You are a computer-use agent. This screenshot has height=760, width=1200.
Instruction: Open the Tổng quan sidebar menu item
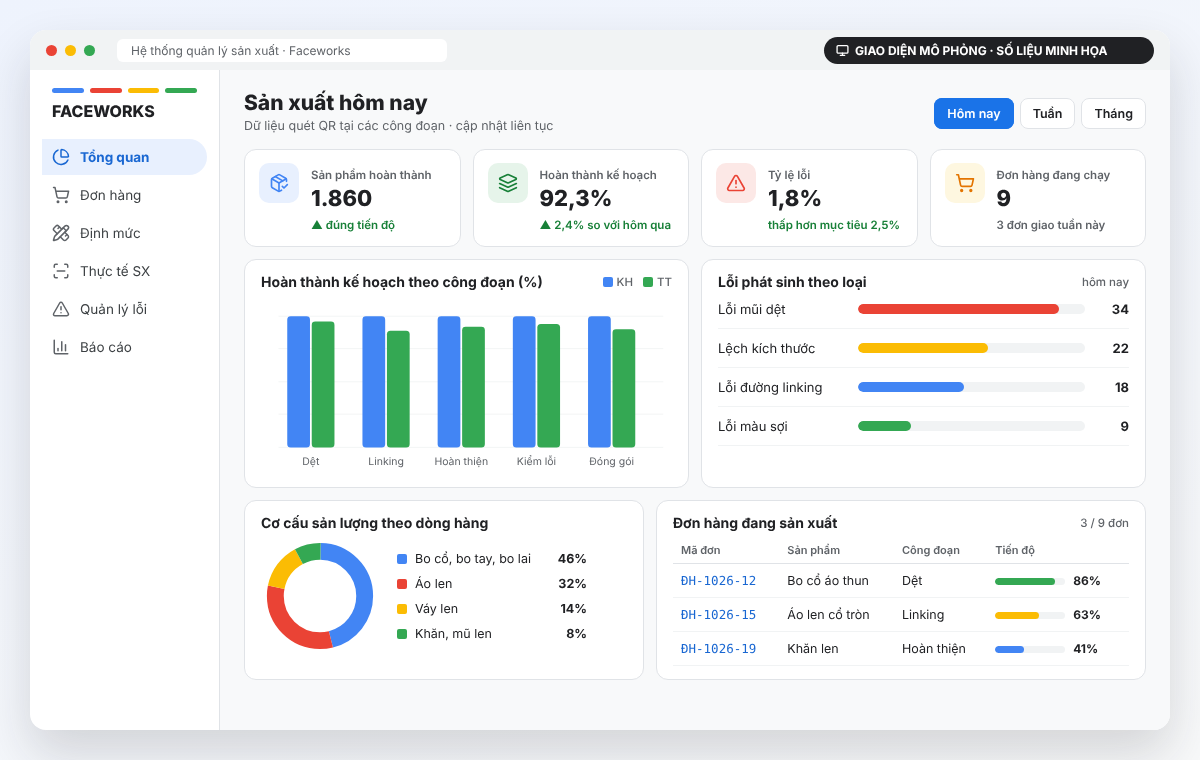pos(124,157)
